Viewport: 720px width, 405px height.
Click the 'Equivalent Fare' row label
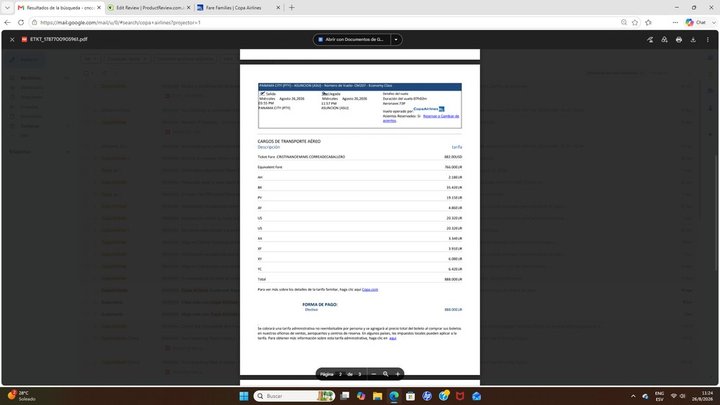pyautogui.click(x=270, y=167)
